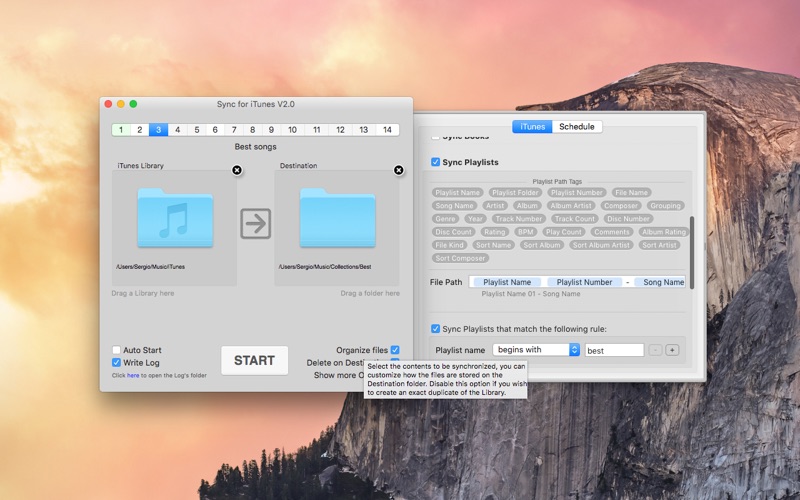Click the 'Sort Composer' path tag

click(x=460, y=259)
